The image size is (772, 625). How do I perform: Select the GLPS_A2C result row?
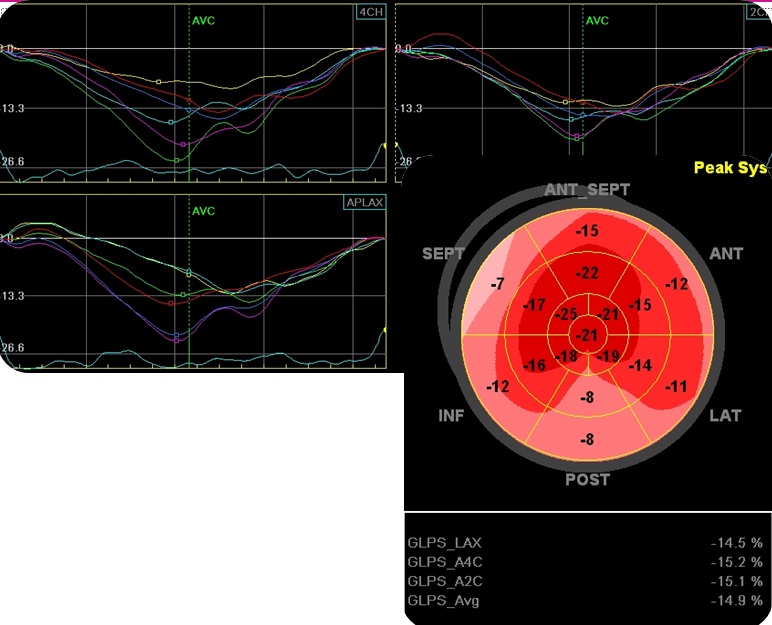[x=585, y=581]
